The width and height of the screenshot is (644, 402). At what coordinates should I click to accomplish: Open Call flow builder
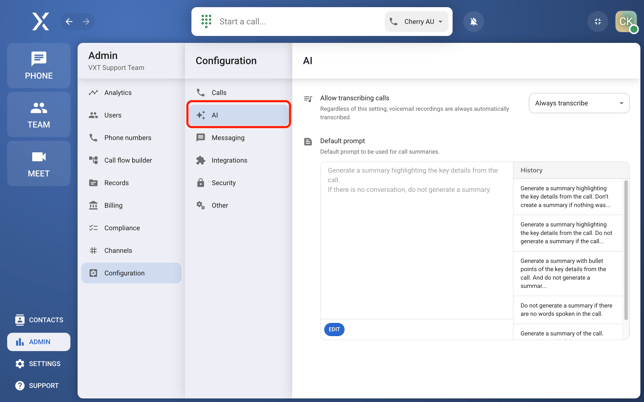131,160
